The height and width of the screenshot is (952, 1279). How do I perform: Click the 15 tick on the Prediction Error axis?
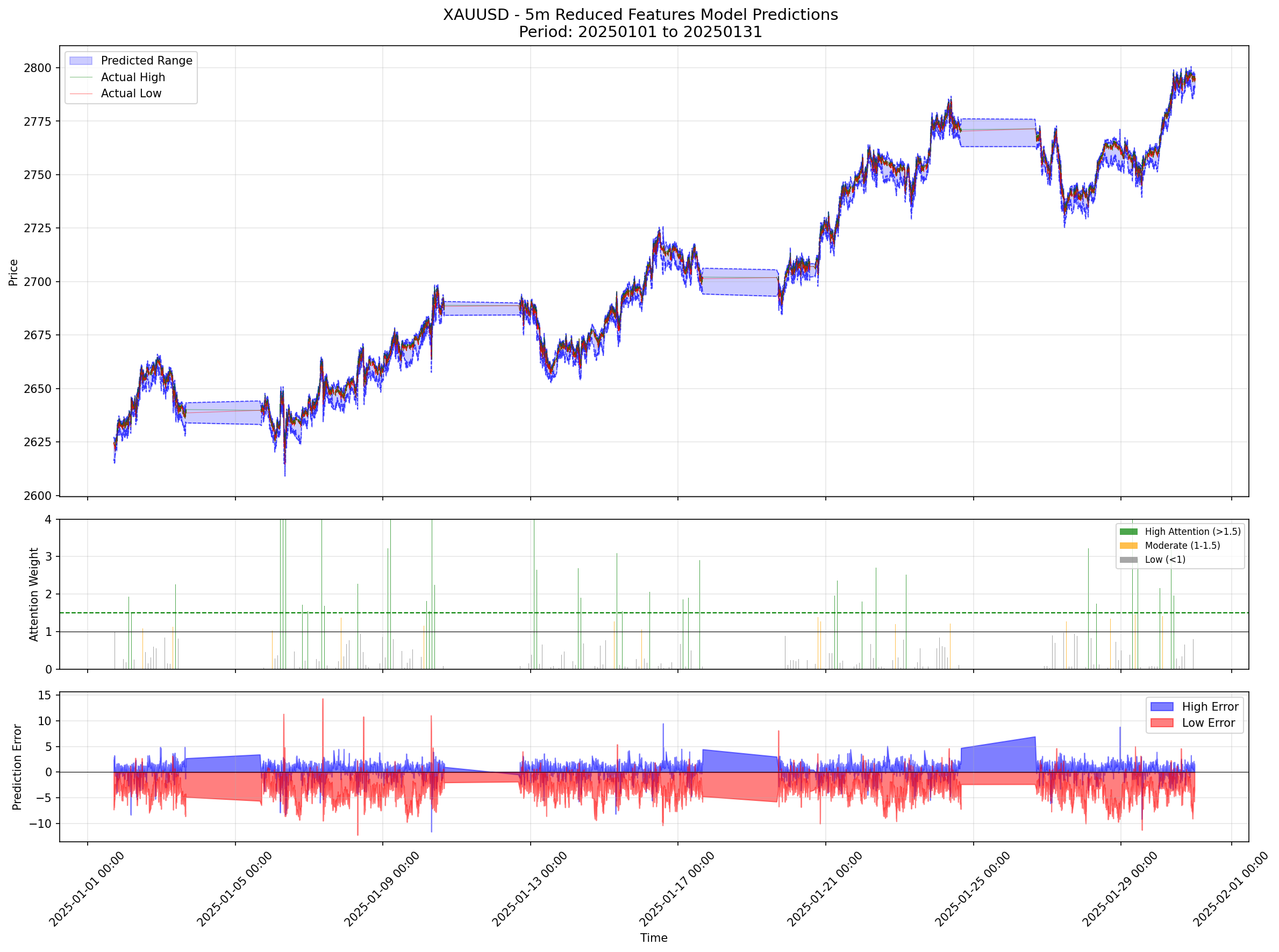[x=45, y=696]
